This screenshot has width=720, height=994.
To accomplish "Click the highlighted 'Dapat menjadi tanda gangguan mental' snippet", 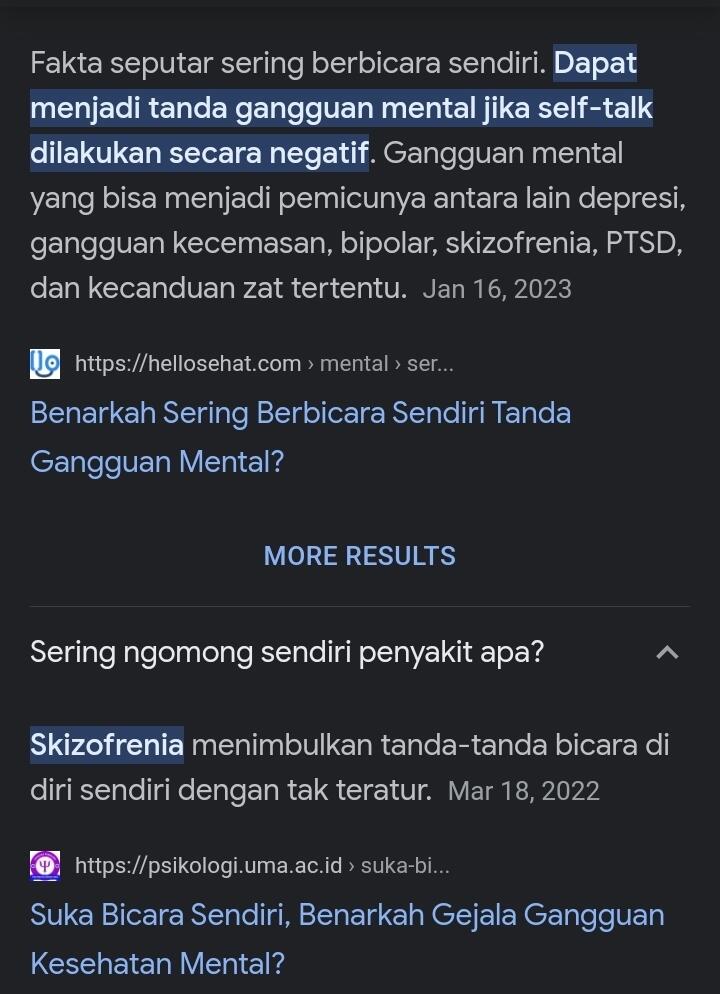I will [x=340, y=108].
